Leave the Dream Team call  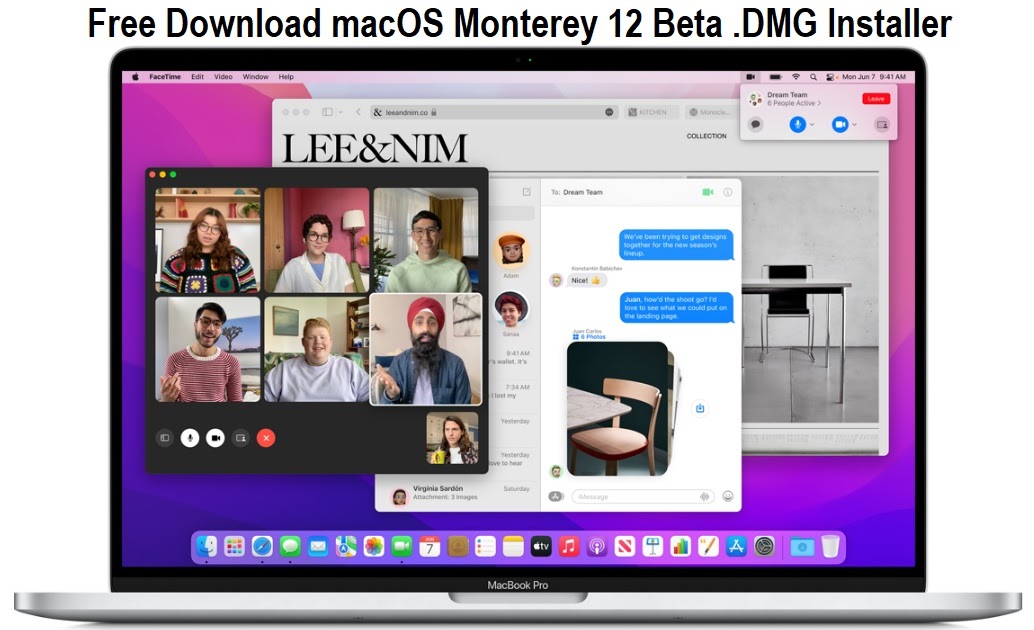click(876, 99)
